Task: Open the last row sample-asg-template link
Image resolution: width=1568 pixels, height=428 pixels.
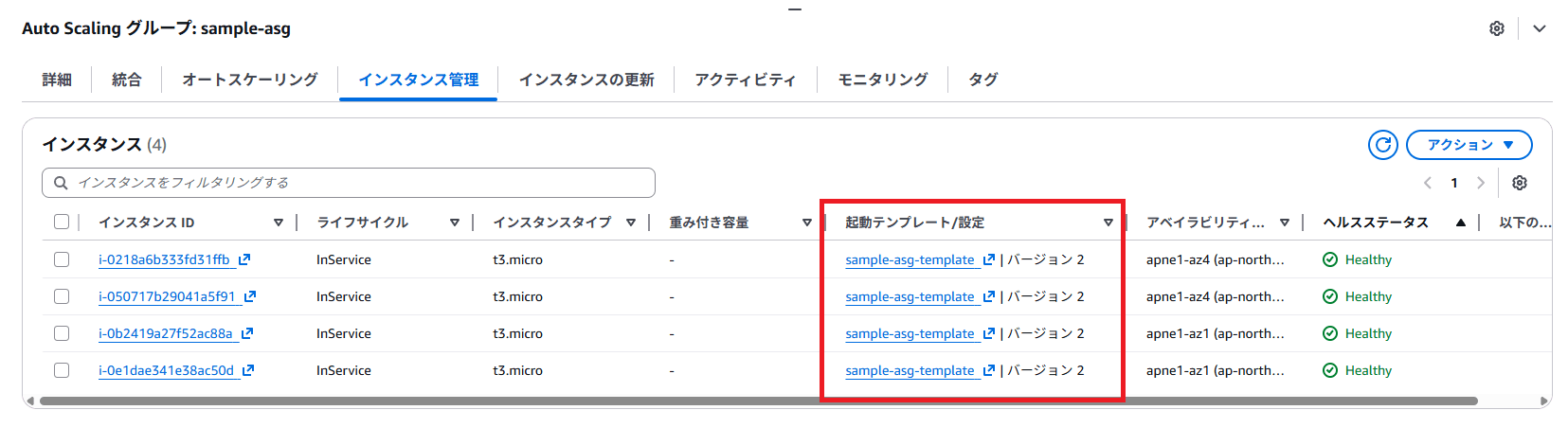Action: point(910,370)
